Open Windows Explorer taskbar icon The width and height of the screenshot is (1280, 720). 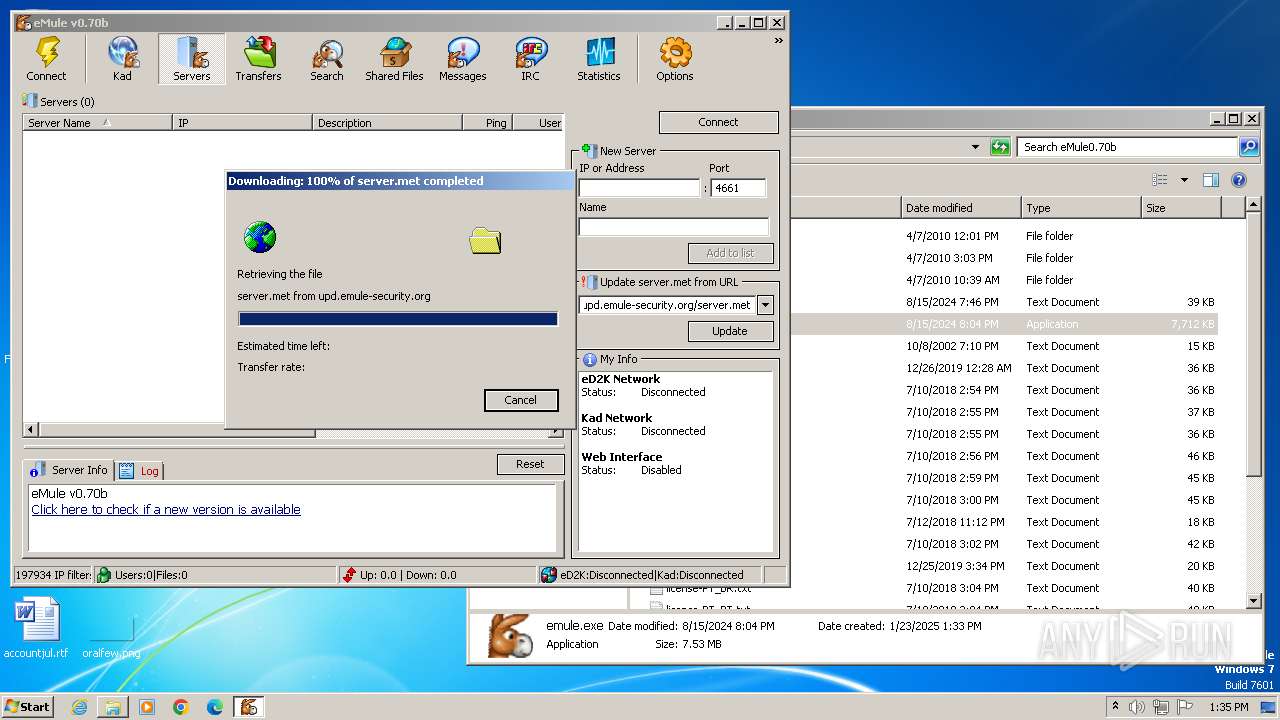tap(113, 707)
